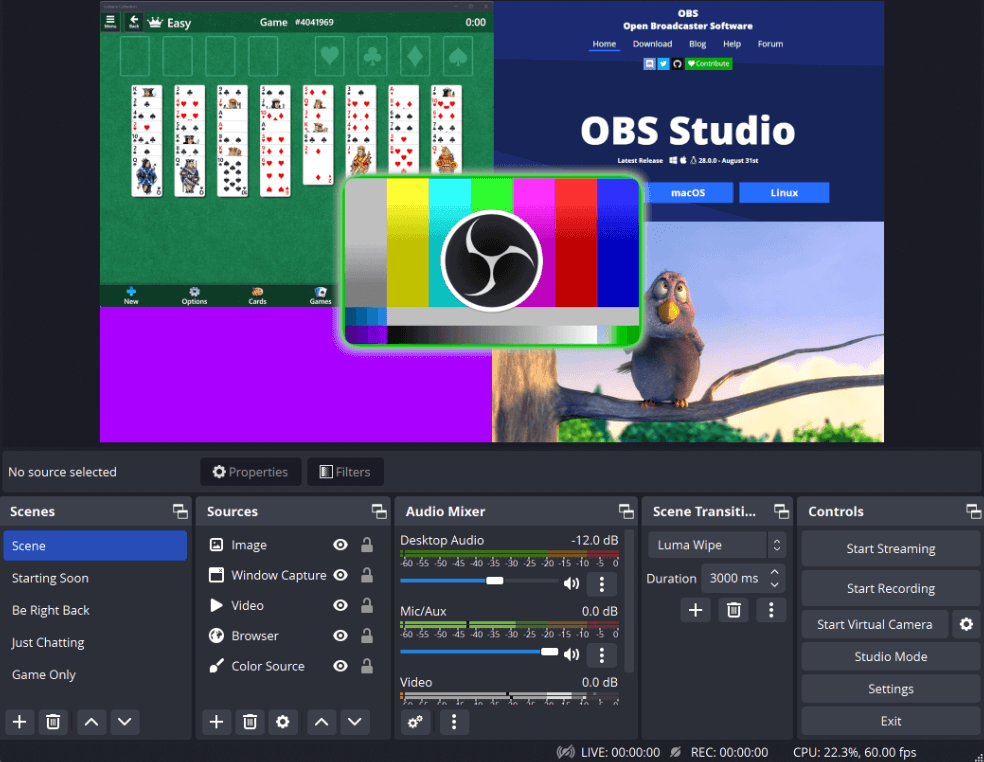The width and height of the screenshot is (984, 762).
Task: Click the 3000 ms duration field
Action: (734, 578)
